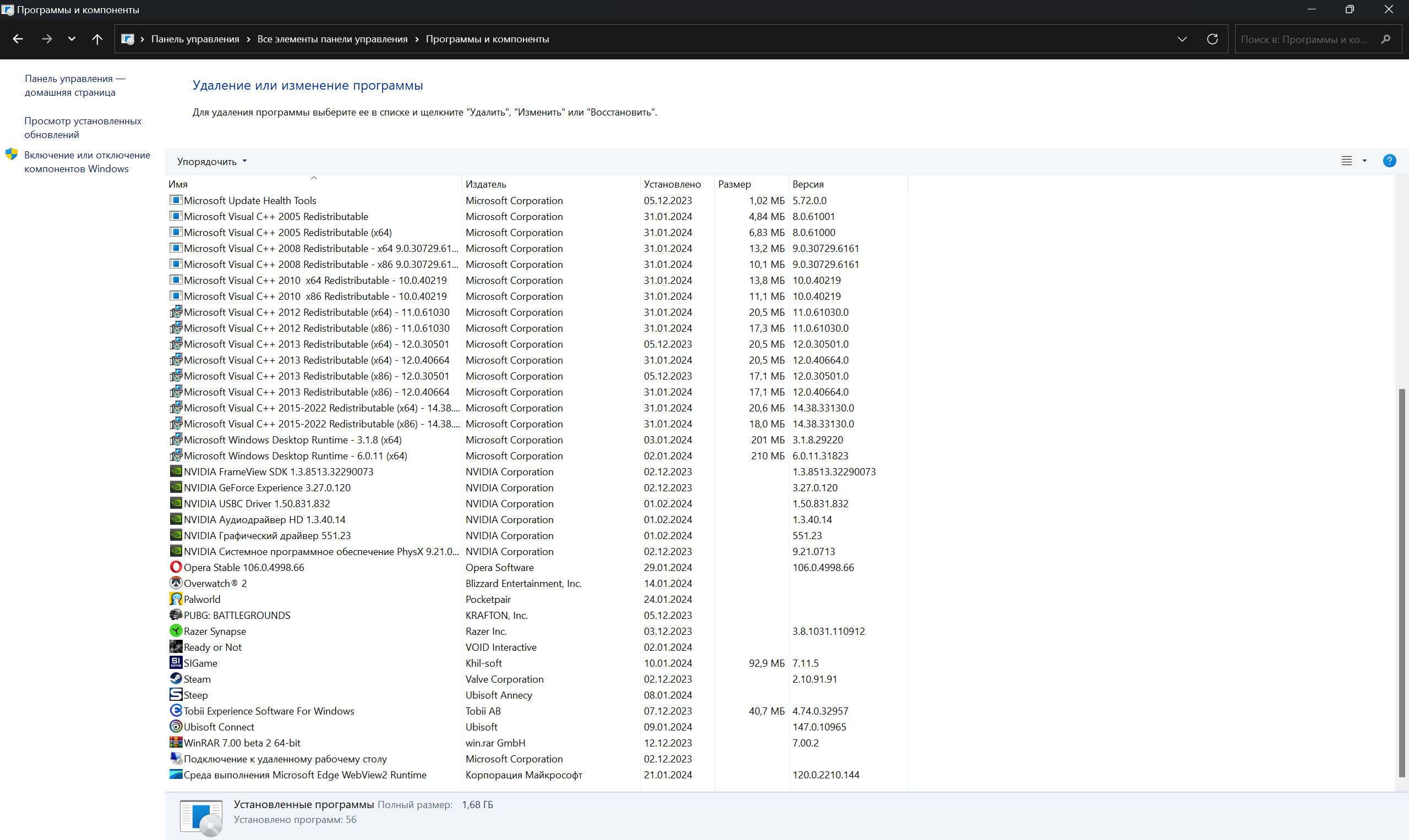Click the window title bar app icon
Image resolution: width=1409 pixels, height=840 pixels.
(7, 9)
